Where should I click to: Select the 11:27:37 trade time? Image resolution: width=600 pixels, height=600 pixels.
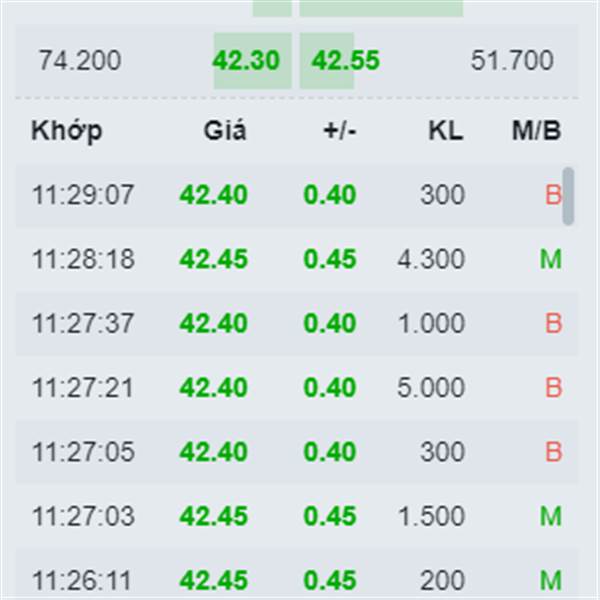[x=83, y=323]
